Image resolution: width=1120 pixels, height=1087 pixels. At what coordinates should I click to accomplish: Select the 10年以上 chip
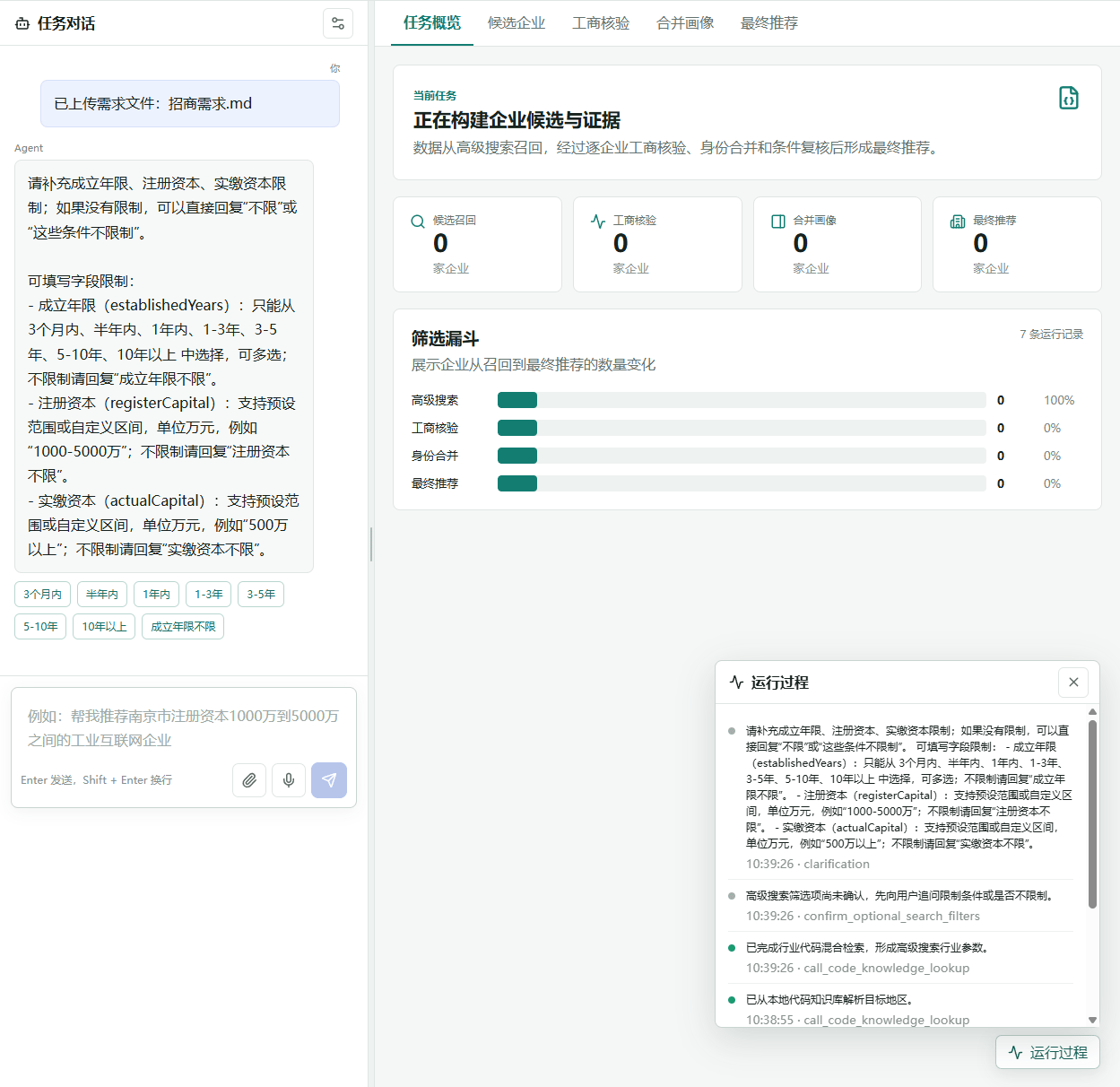[104, 627]
